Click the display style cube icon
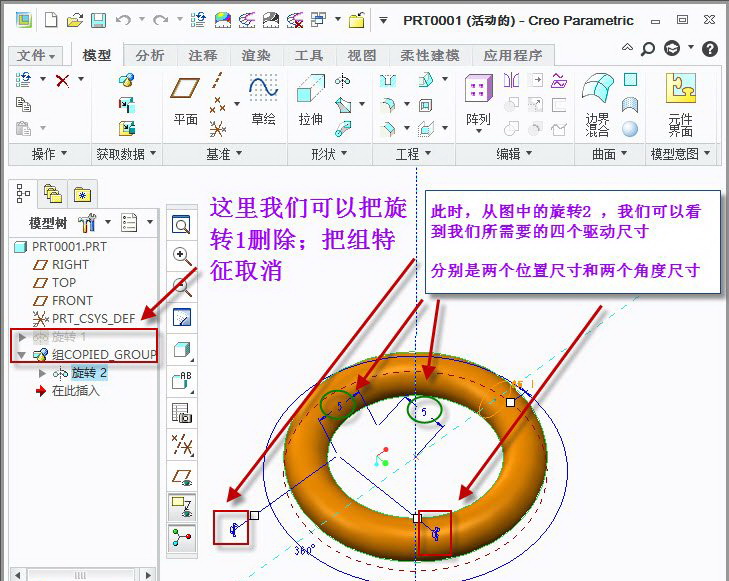 coord(182,350)
